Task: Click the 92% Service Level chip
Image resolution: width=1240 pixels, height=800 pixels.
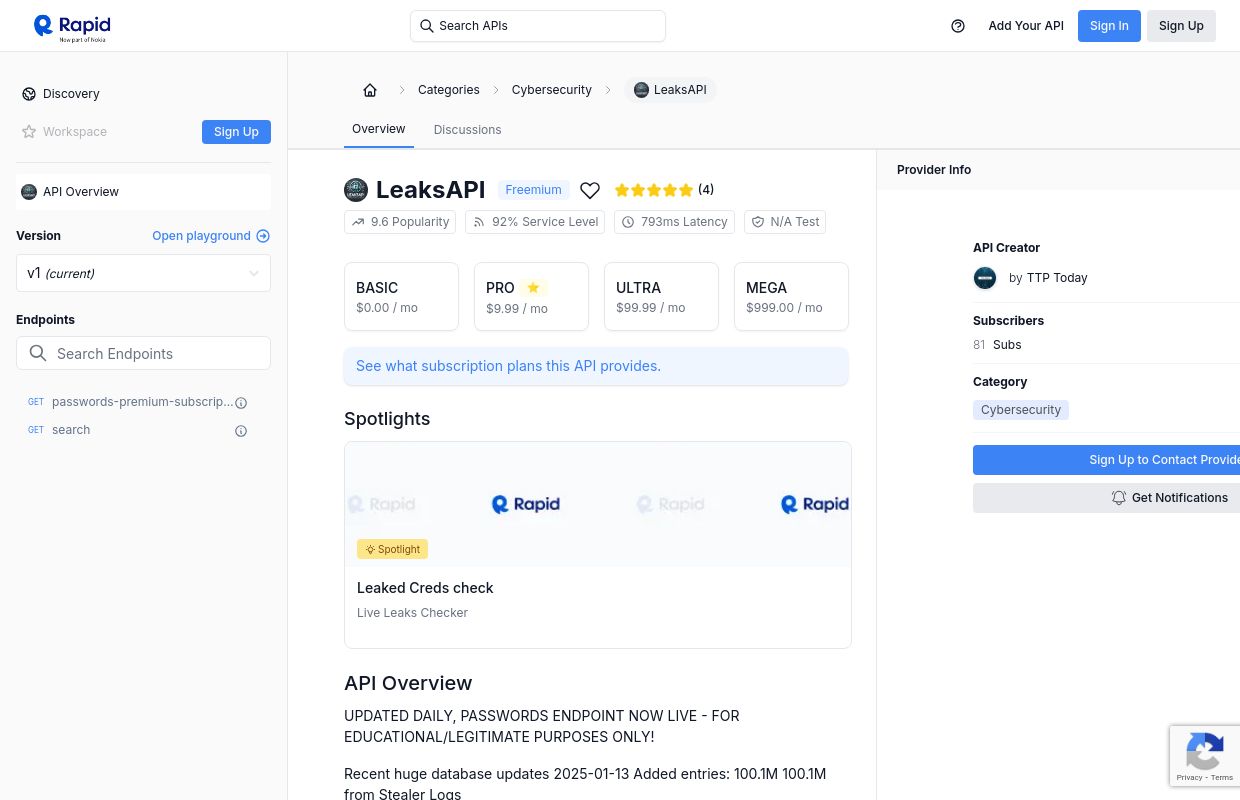Action: (x=535, y=222)
